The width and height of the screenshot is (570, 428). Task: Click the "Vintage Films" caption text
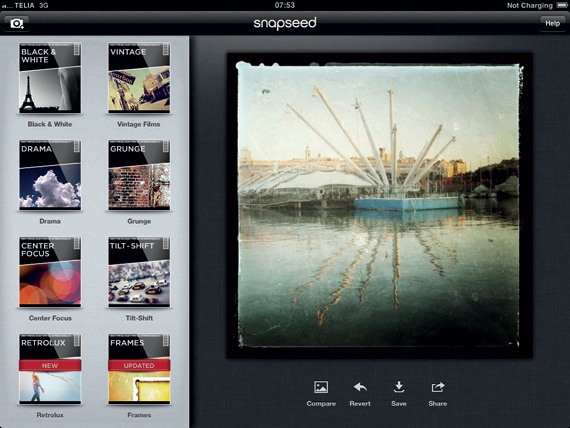point(139,124)
